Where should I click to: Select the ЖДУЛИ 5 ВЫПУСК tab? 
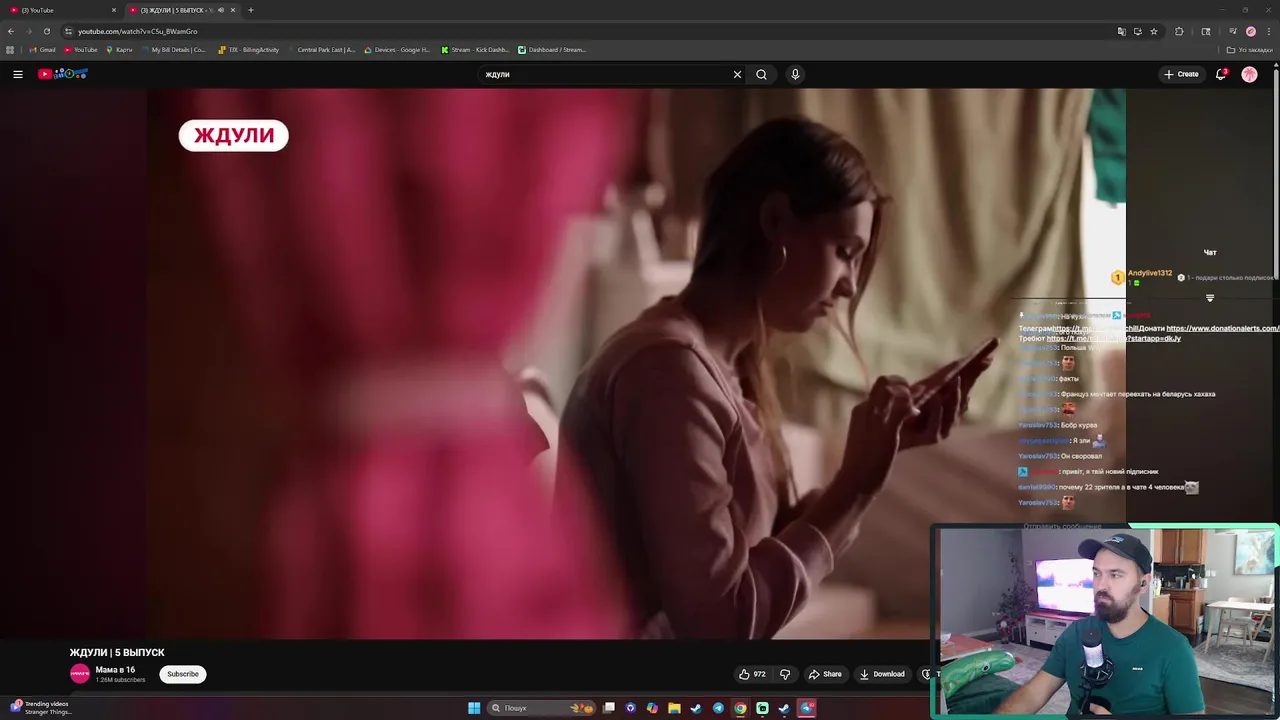[x=180, y=10]
